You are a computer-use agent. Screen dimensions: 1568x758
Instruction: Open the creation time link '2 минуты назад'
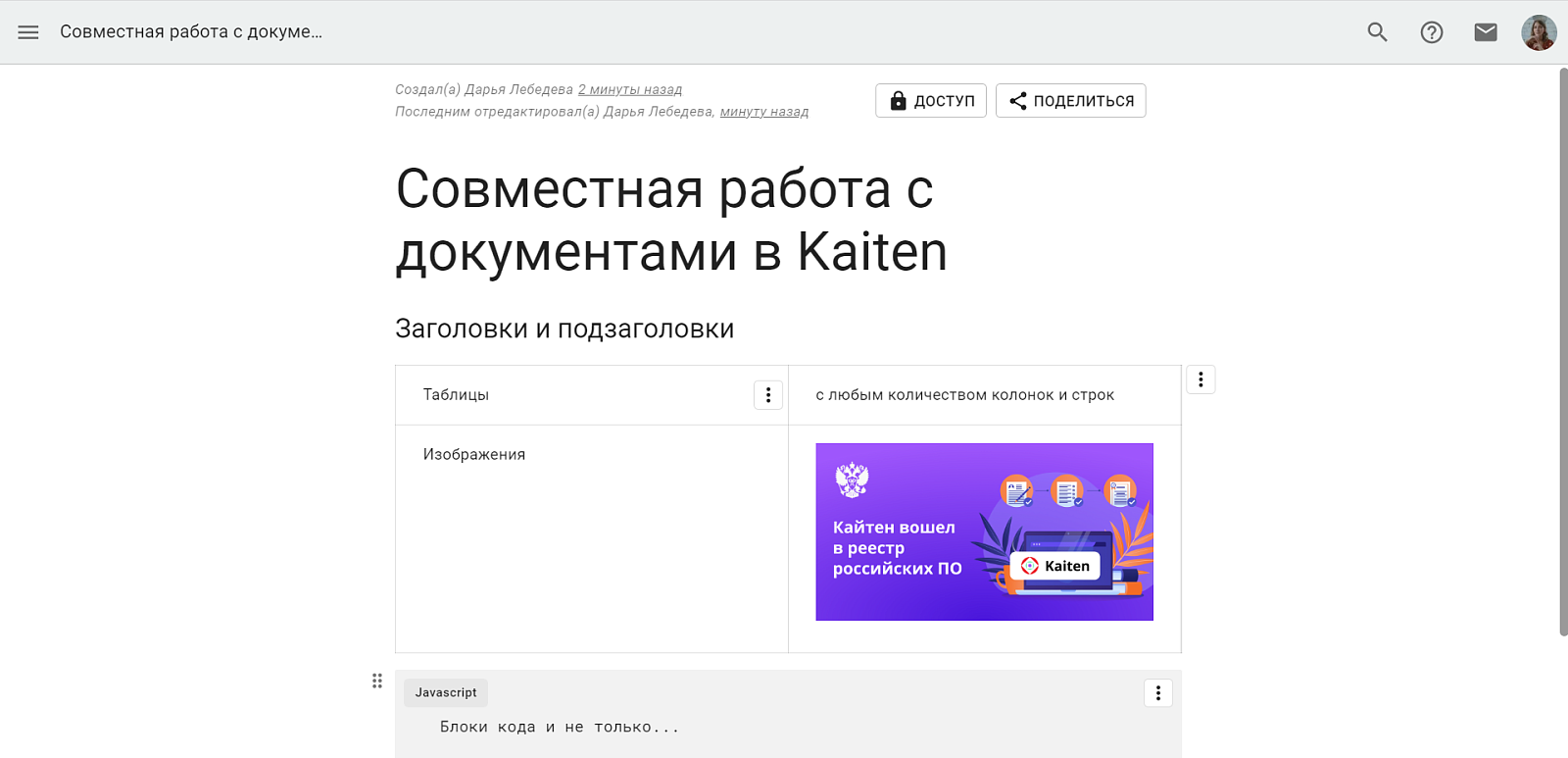tap(629, 89)
